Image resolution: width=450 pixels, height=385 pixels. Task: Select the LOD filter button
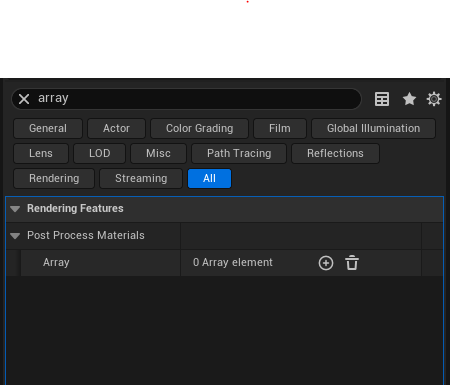coord(100,153)
